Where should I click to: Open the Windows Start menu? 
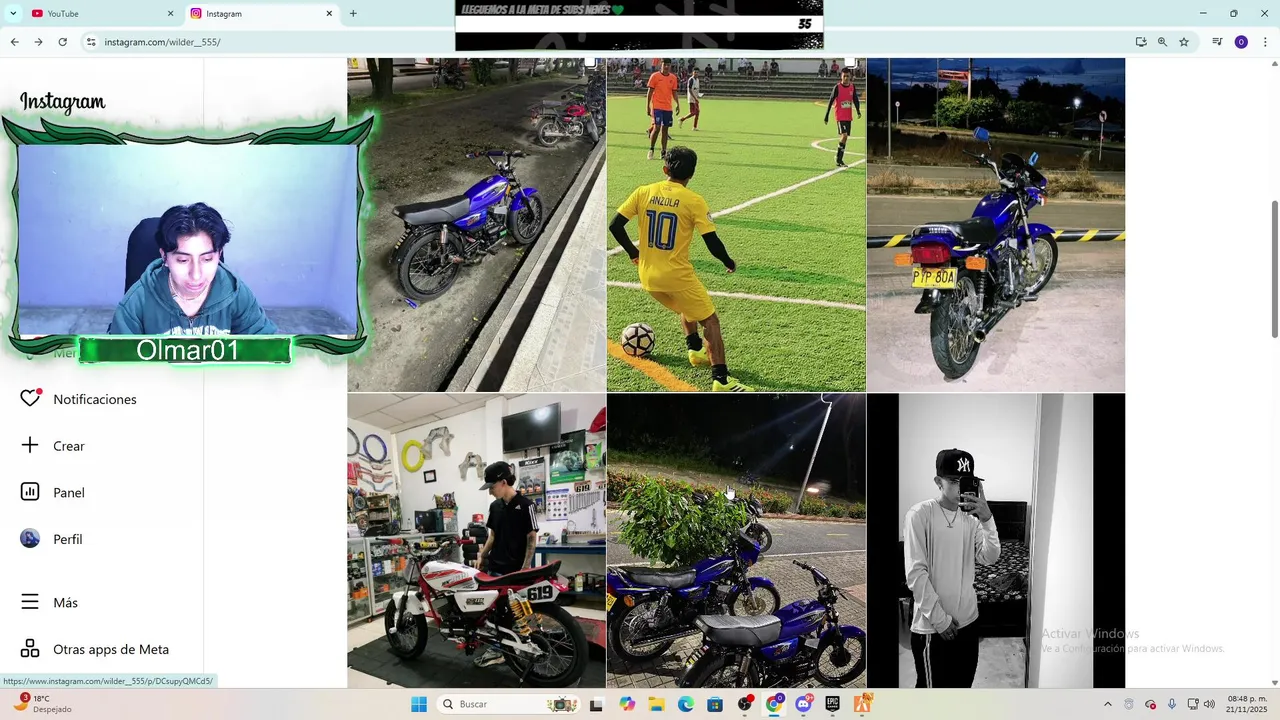419,704
